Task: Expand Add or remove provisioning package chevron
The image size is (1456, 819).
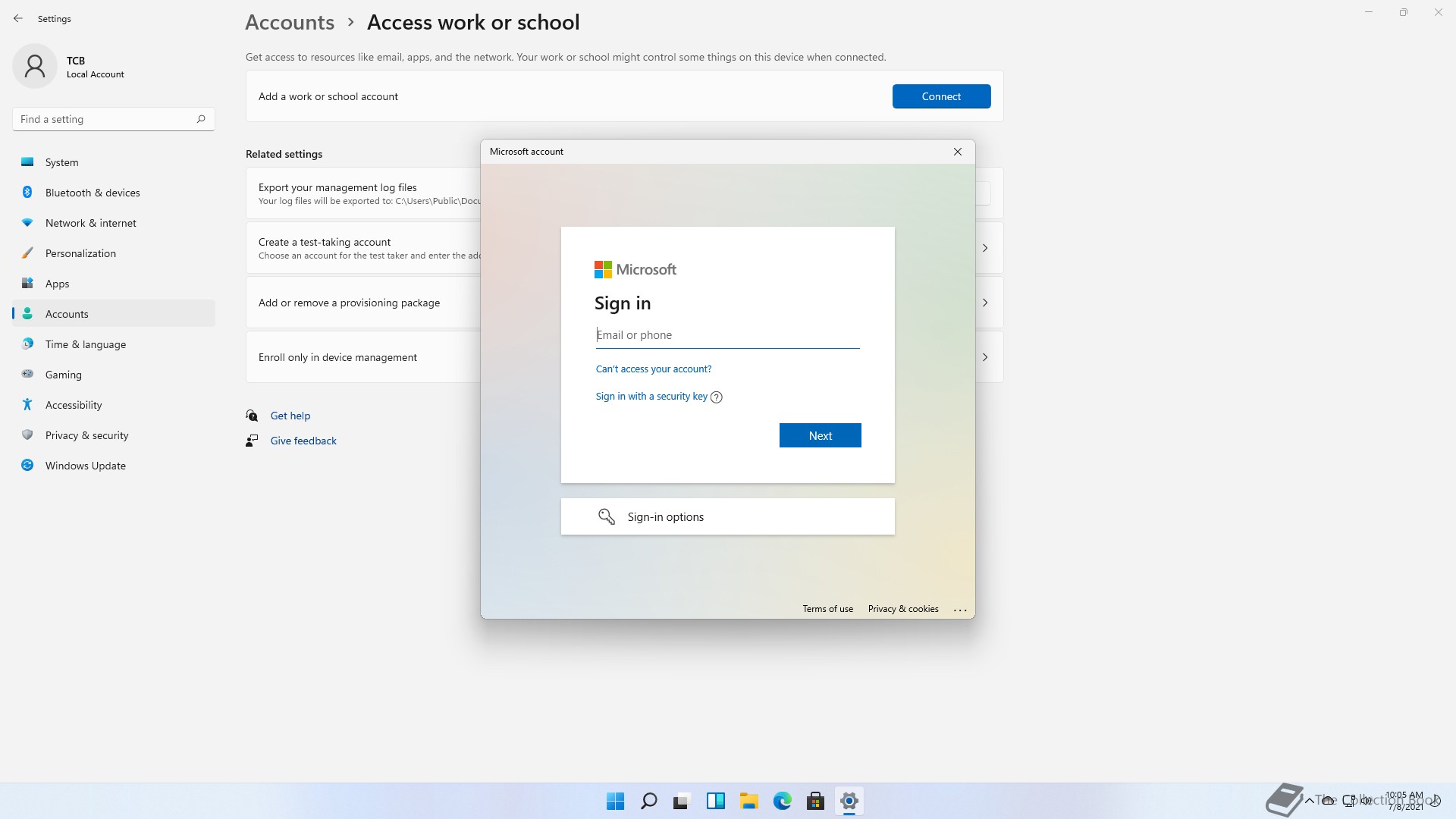Action: click(985, 303)
